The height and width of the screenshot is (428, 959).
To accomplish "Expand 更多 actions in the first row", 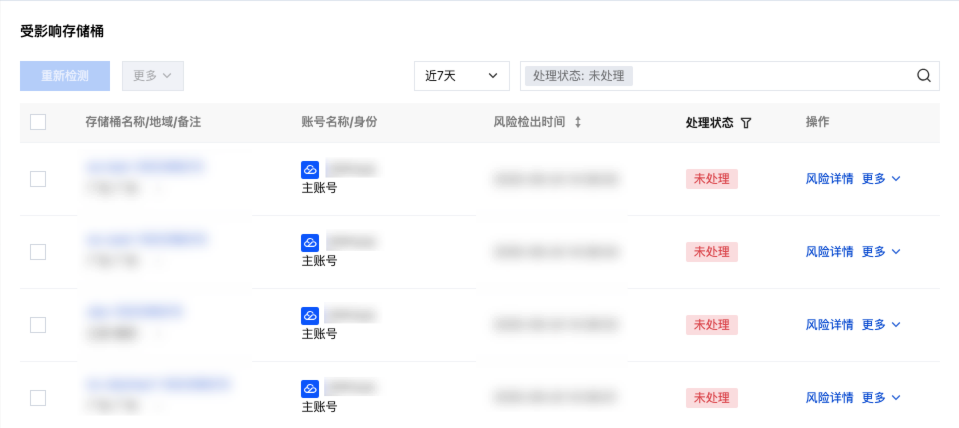I will 881,179.
